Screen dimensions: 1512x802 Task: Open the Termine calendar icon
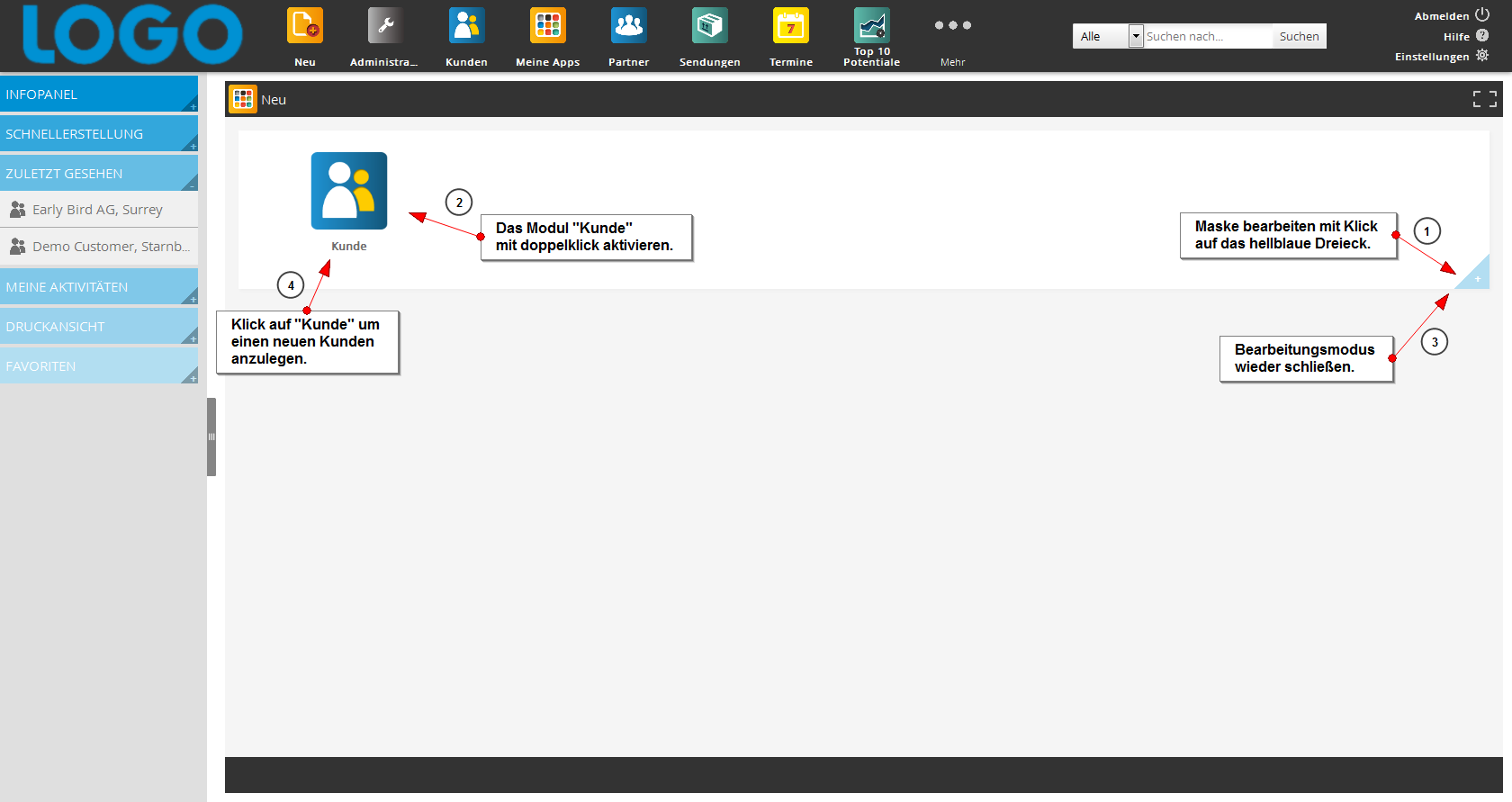tap(790, 26)
